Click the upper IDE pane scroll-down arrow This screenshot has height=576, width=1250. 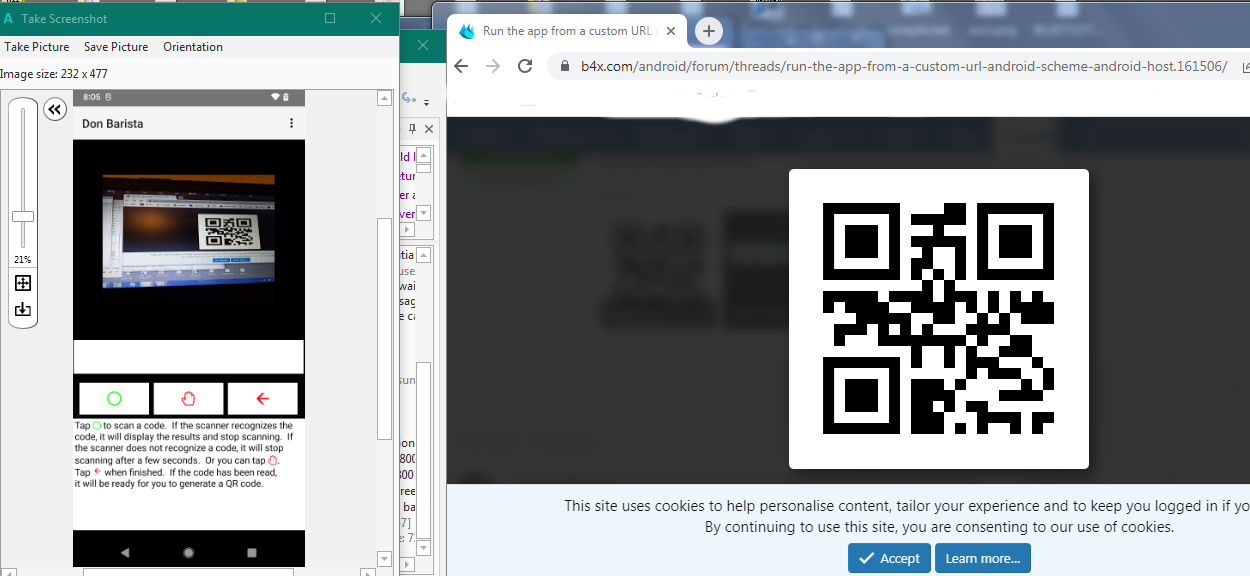coord(424,213)
